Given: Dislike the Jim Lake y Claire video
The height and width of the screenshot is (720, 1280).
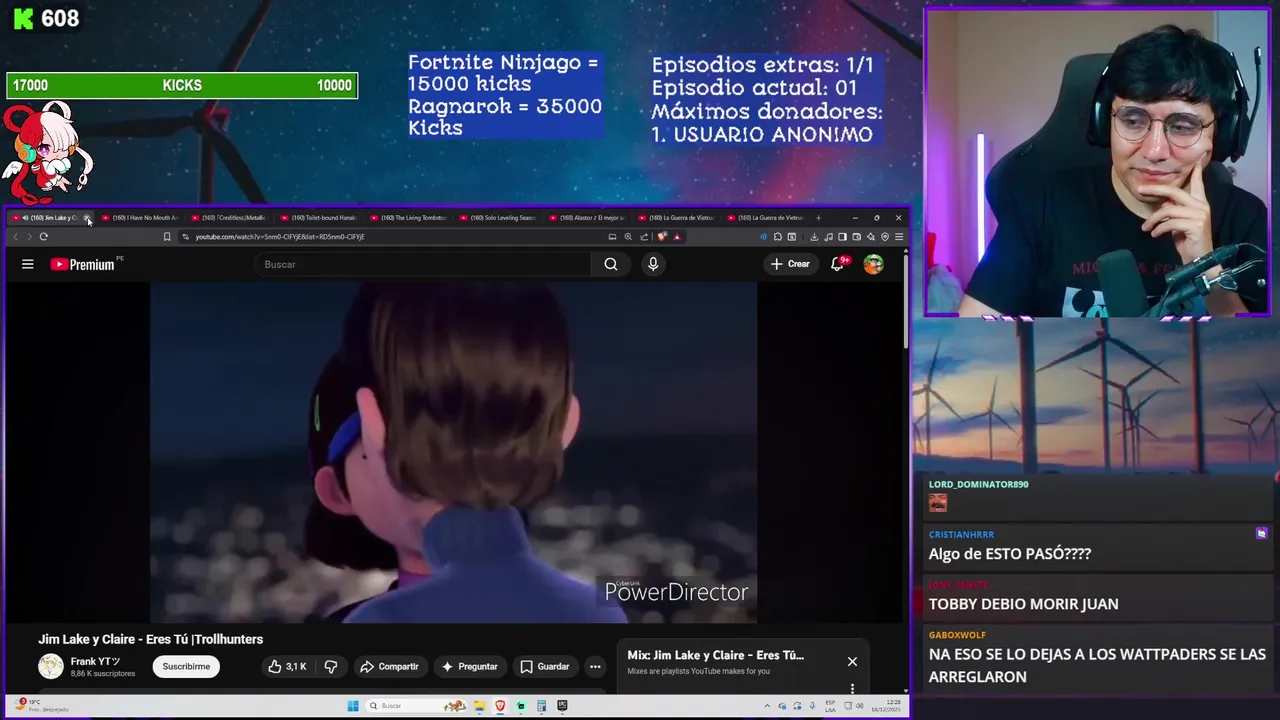Looking at the screenshot, I should tap(330, 666).
